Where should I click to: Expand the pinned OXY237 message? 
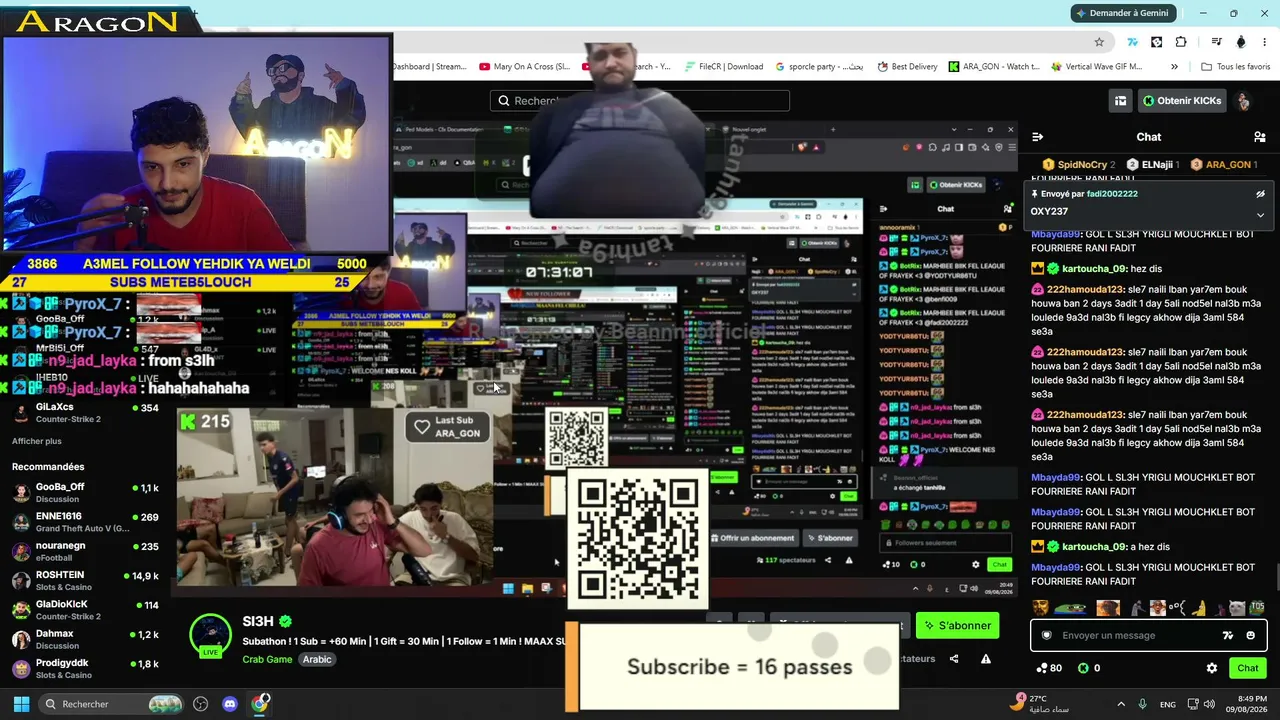click(1260, 214)
